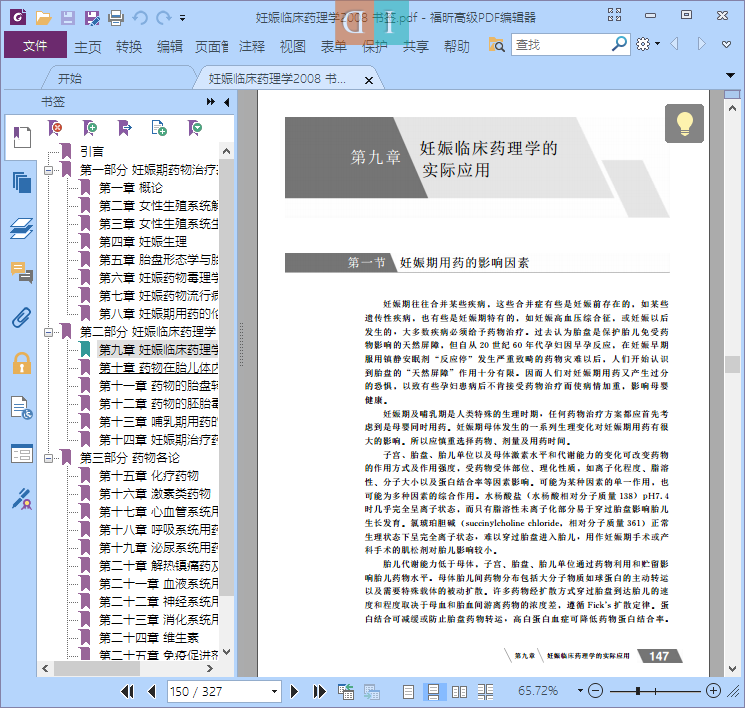Open a file with the folder icon
745x708 pixels.
tap(43, 18)
